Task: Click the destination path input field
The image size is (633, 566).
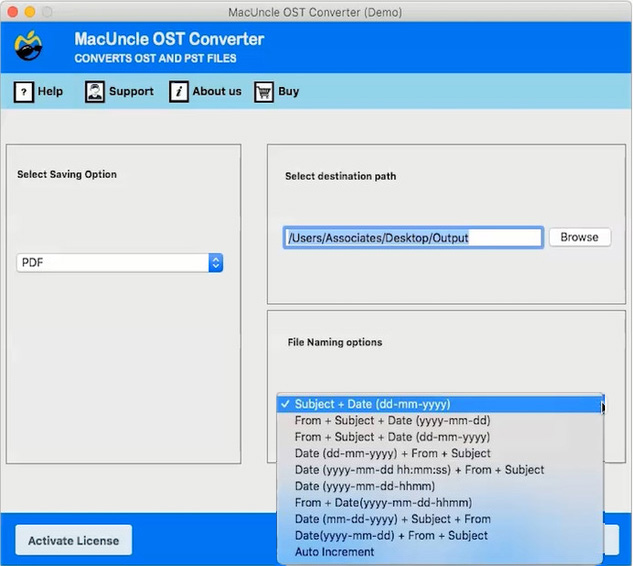Action: pos(413,238)
